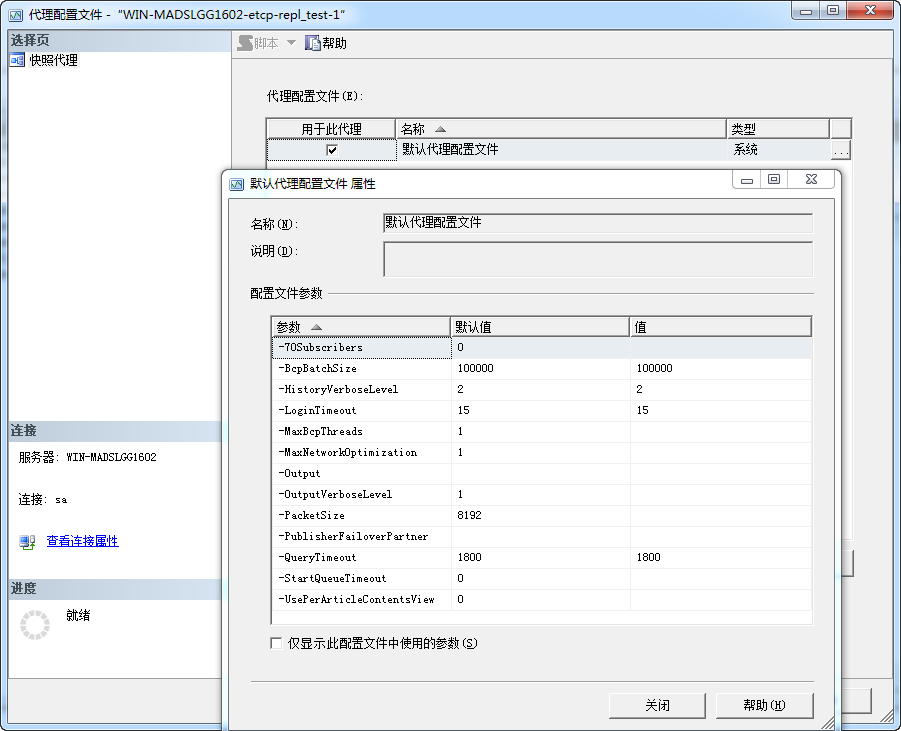This screenshot has width=901, height=731.
Task: Click the 帮助 toolbar button
Action: (326, 43)
